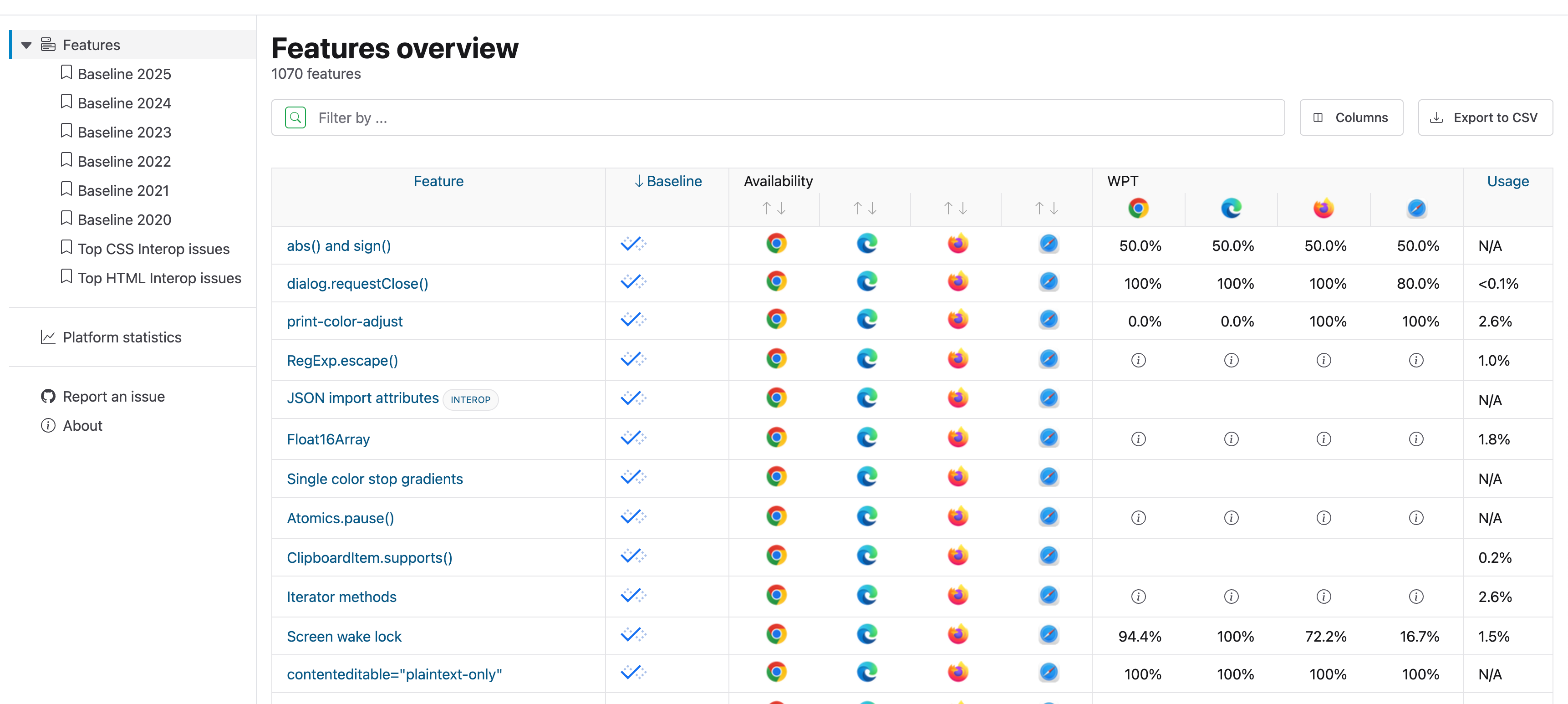Viewport: 1568px width, 704px height.
Task: Open the Baseline 2020 saved search
Action: (124, 220)
